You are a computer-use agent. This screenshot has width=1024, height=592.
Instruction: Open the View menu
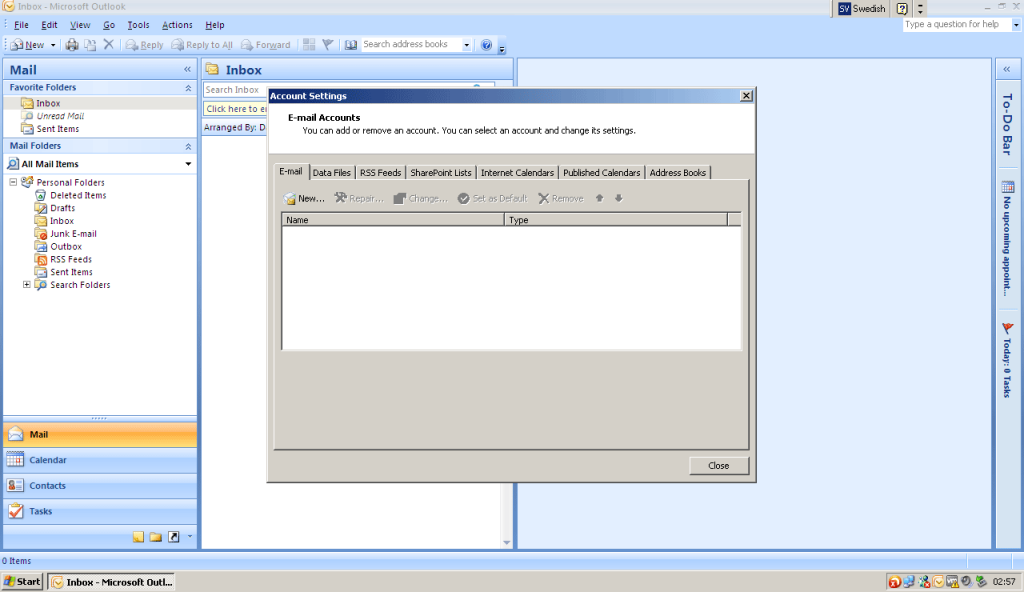pyautogui.click(x=80, y=25)
